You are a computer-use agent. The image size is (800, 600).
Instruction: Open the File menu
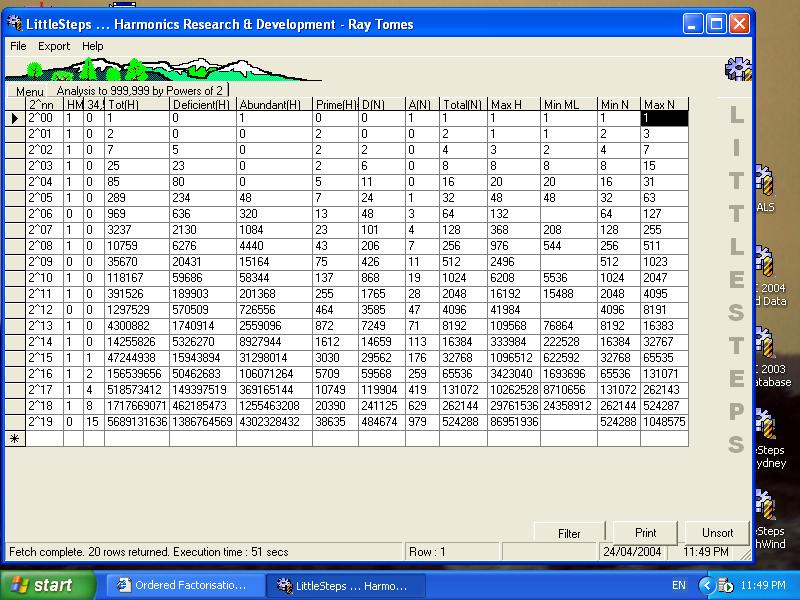[17, 46]
